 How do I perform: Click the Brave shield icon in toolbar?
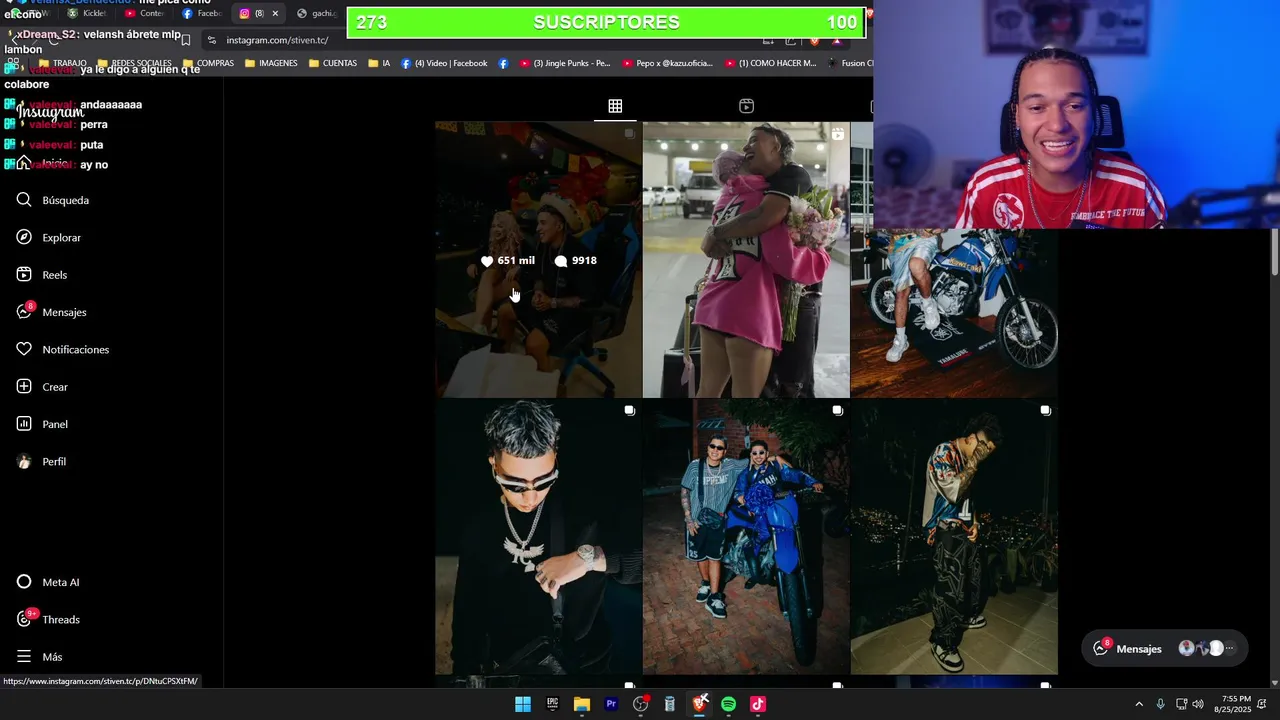tap(815, 40)
